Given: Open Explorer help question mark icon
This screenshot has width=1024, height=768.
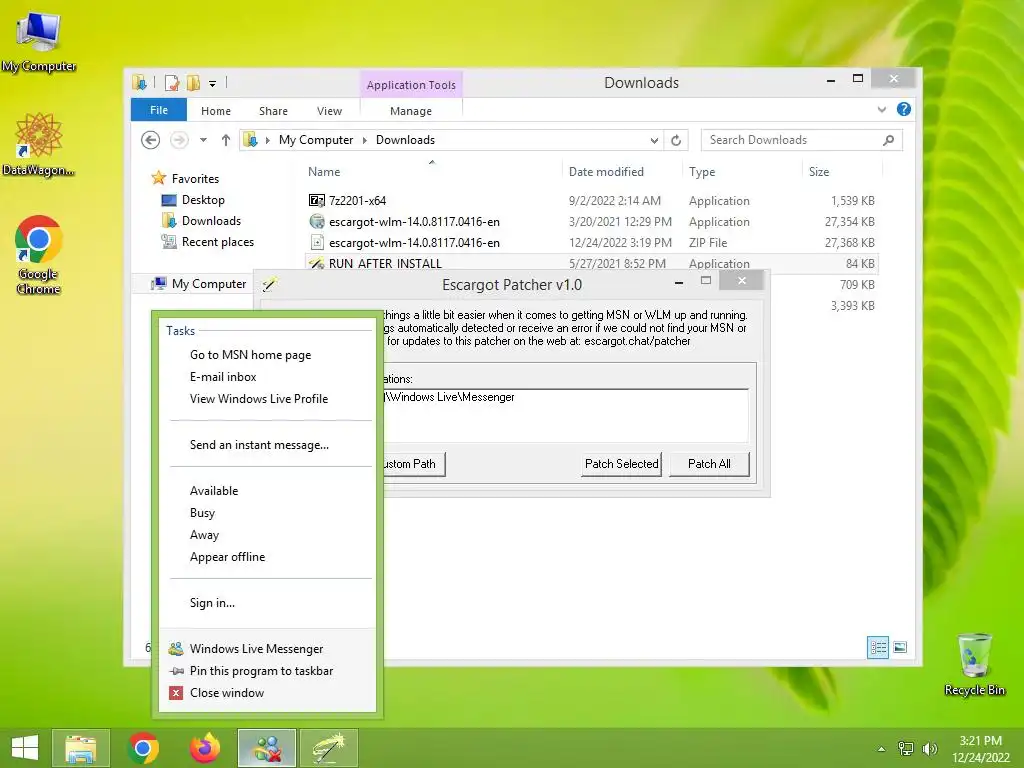Looking at the screenshot, I should [x=904, y=109].
